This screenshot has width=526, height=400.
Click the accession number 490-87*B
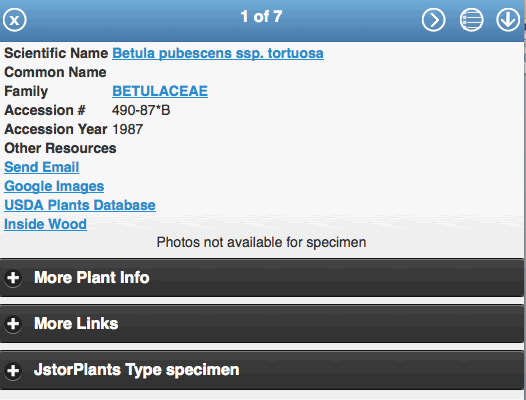[141, 110]
